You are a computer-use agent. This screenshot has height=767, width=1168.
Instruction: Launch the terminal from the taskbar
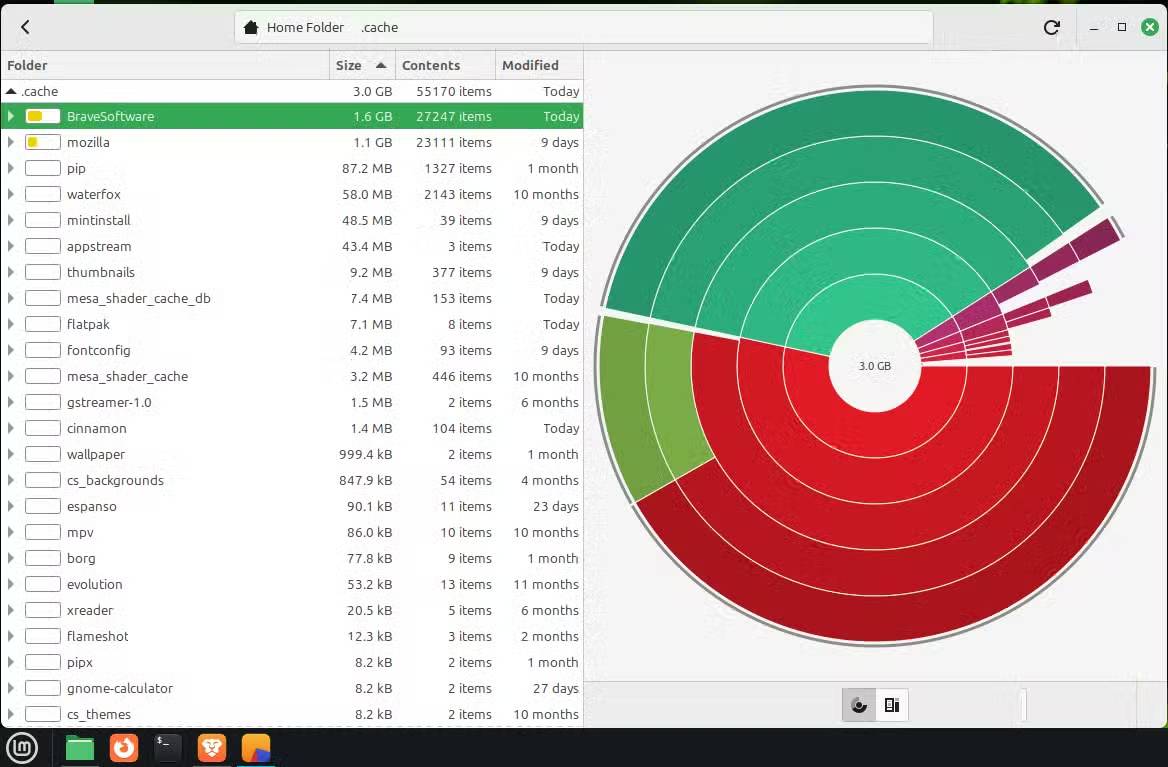pos(167,747)
